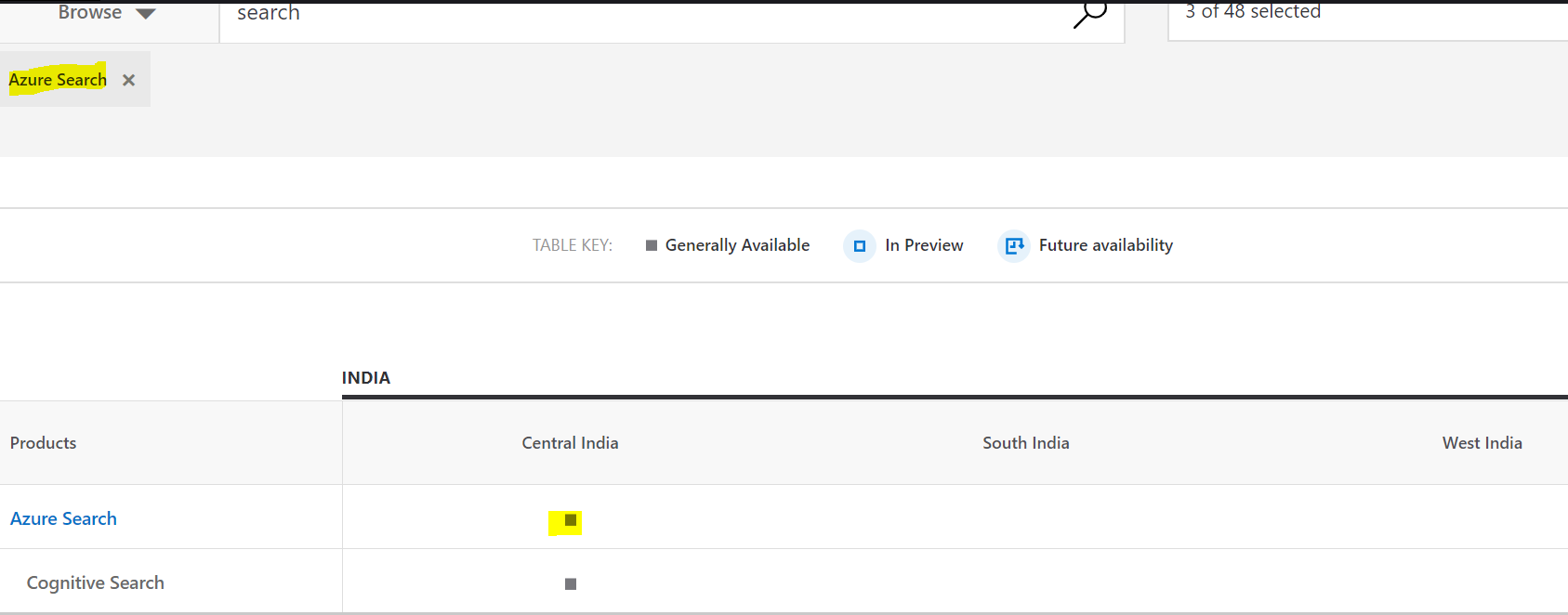Image resolution: width=1568 pixels, height=615 pixels.
Task: Click the Generally Available key square icon
Action: pos(652,245)
